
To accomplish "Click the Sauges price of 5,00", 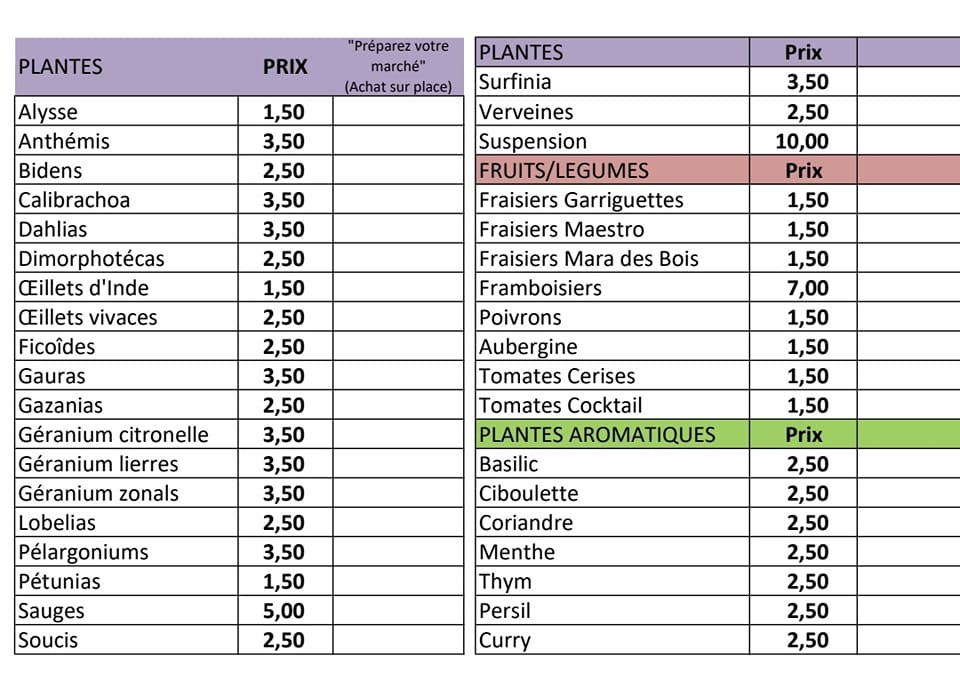I will pyautogui.click(x=285, y=611).
